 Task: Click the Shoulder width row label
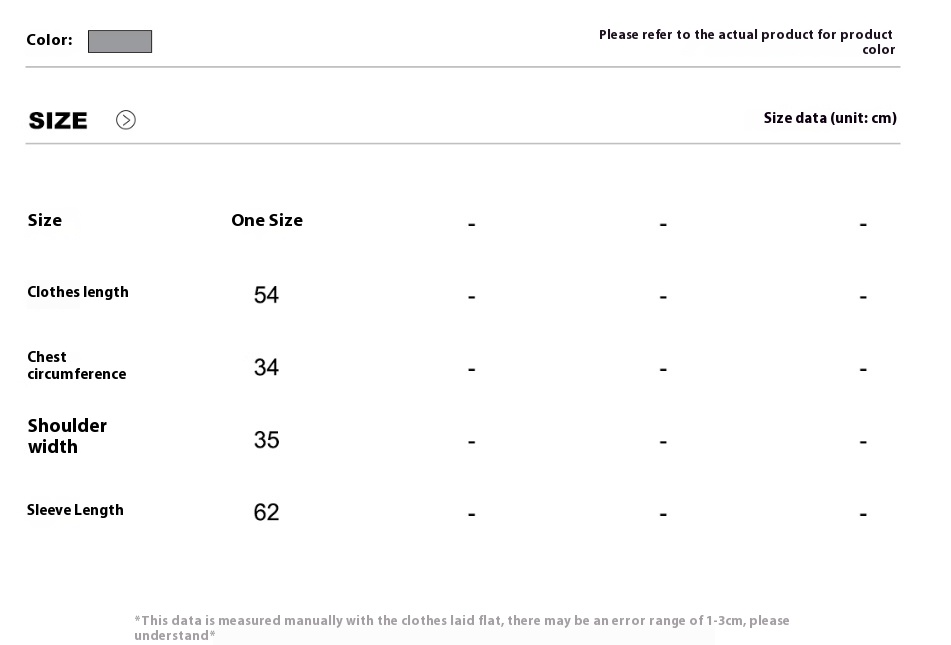click(67, 436)
